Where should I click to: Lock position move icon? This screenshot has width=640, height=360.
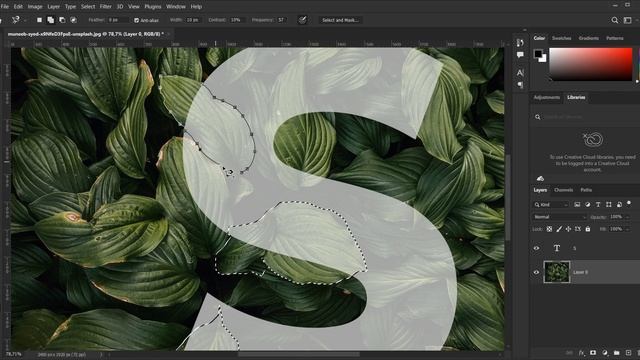[x=568, y=229]
